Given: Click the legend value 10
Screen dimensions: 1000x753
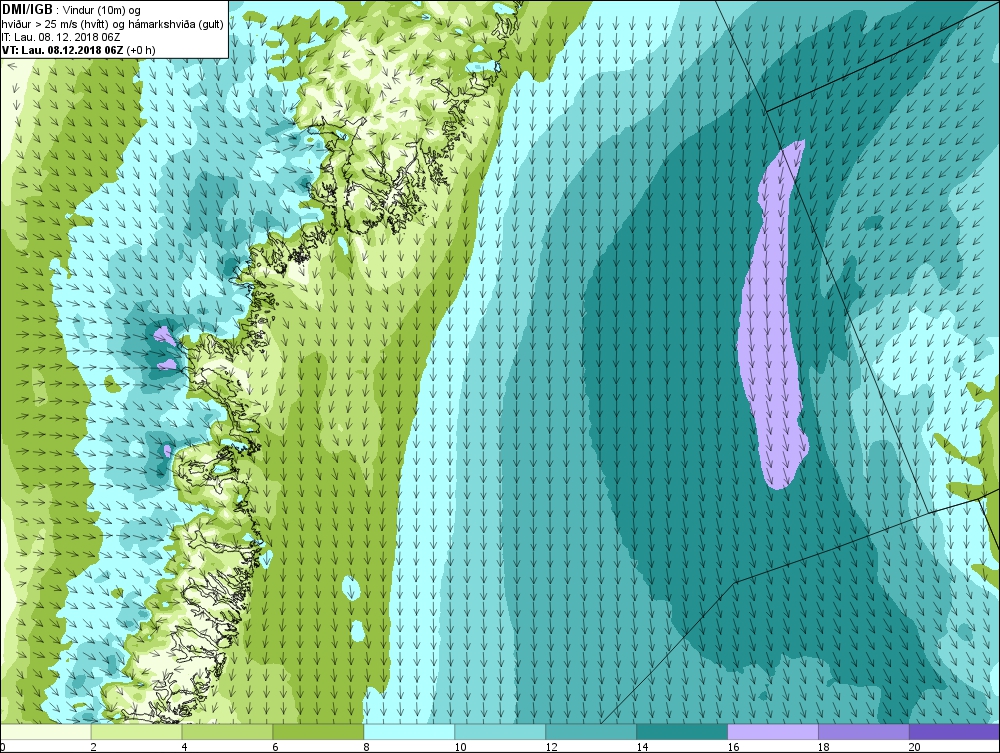Looking at the screenshot, I should tap(460, 747).
